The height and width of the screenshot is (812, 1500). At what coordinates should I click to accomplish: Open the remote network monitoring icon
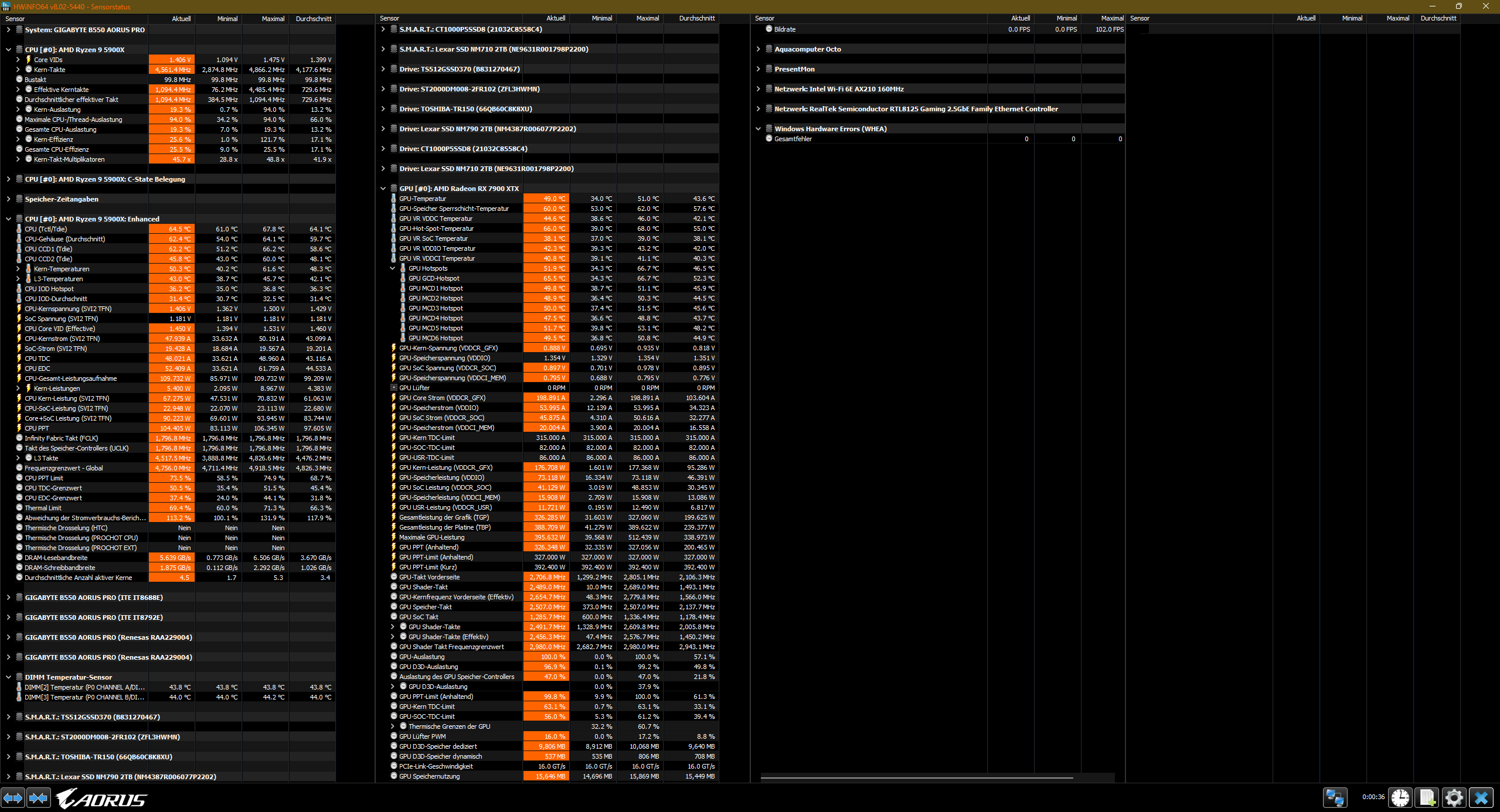(x=1335, y=798)
